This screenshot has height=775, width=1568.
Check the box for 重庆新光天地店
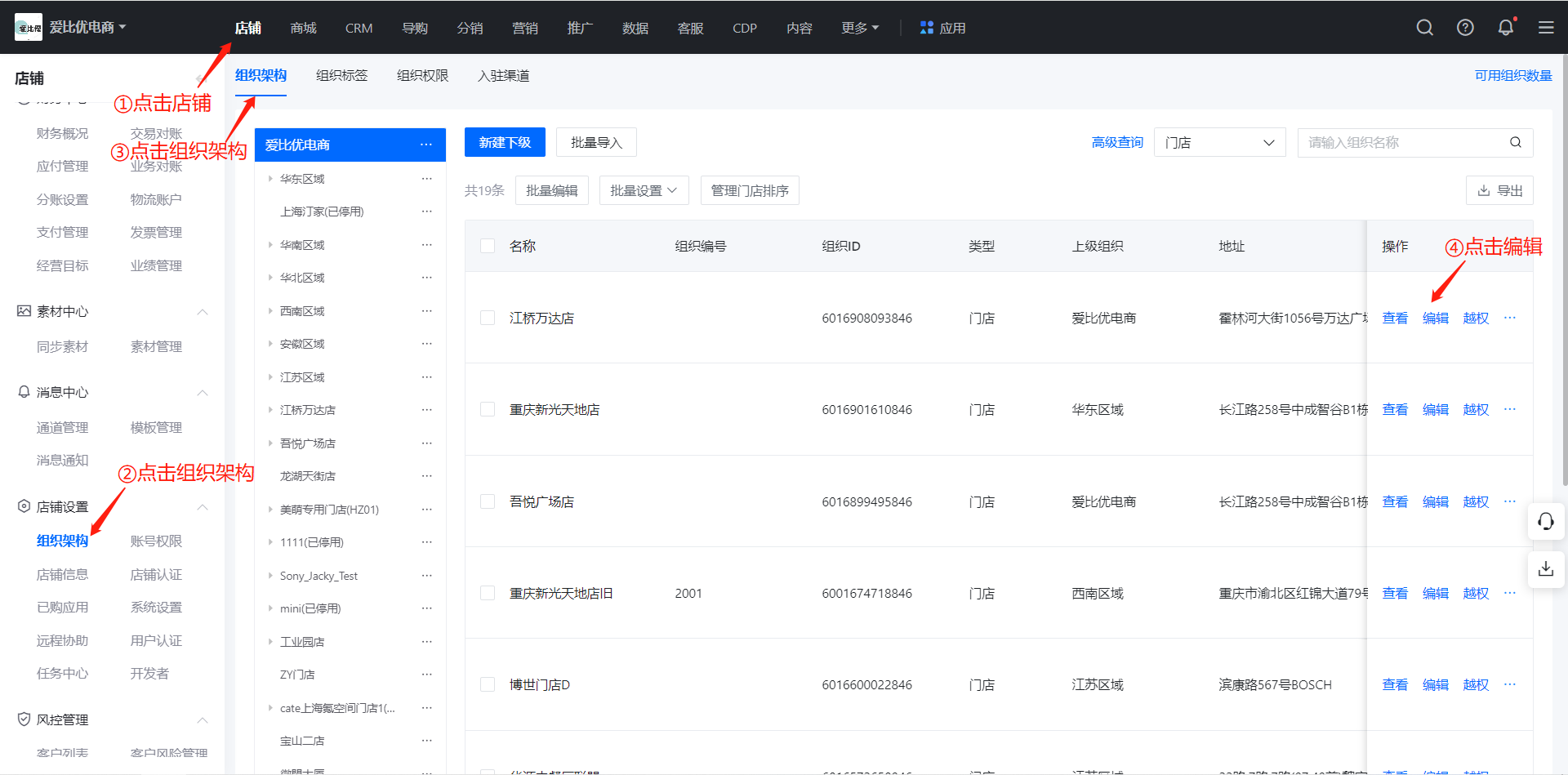(488, 409)
